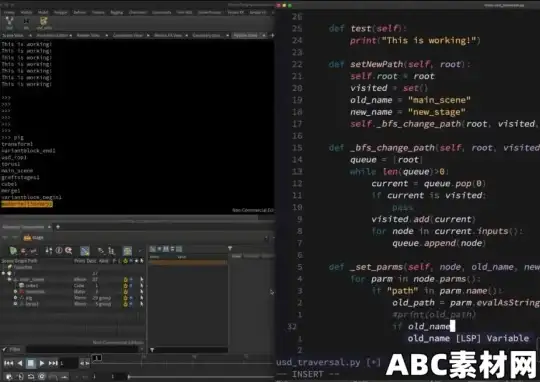Click the Scene Graph Path column header
This screenshot has height=382, width=540.
coord(19,261)
